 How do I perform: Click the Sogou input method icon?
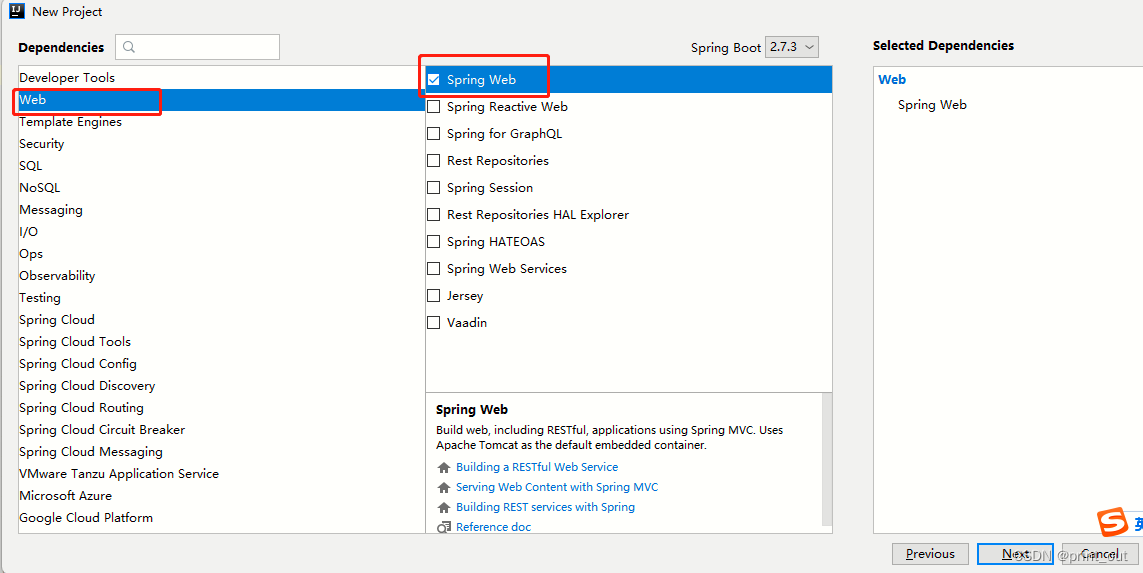[1112, 522]
